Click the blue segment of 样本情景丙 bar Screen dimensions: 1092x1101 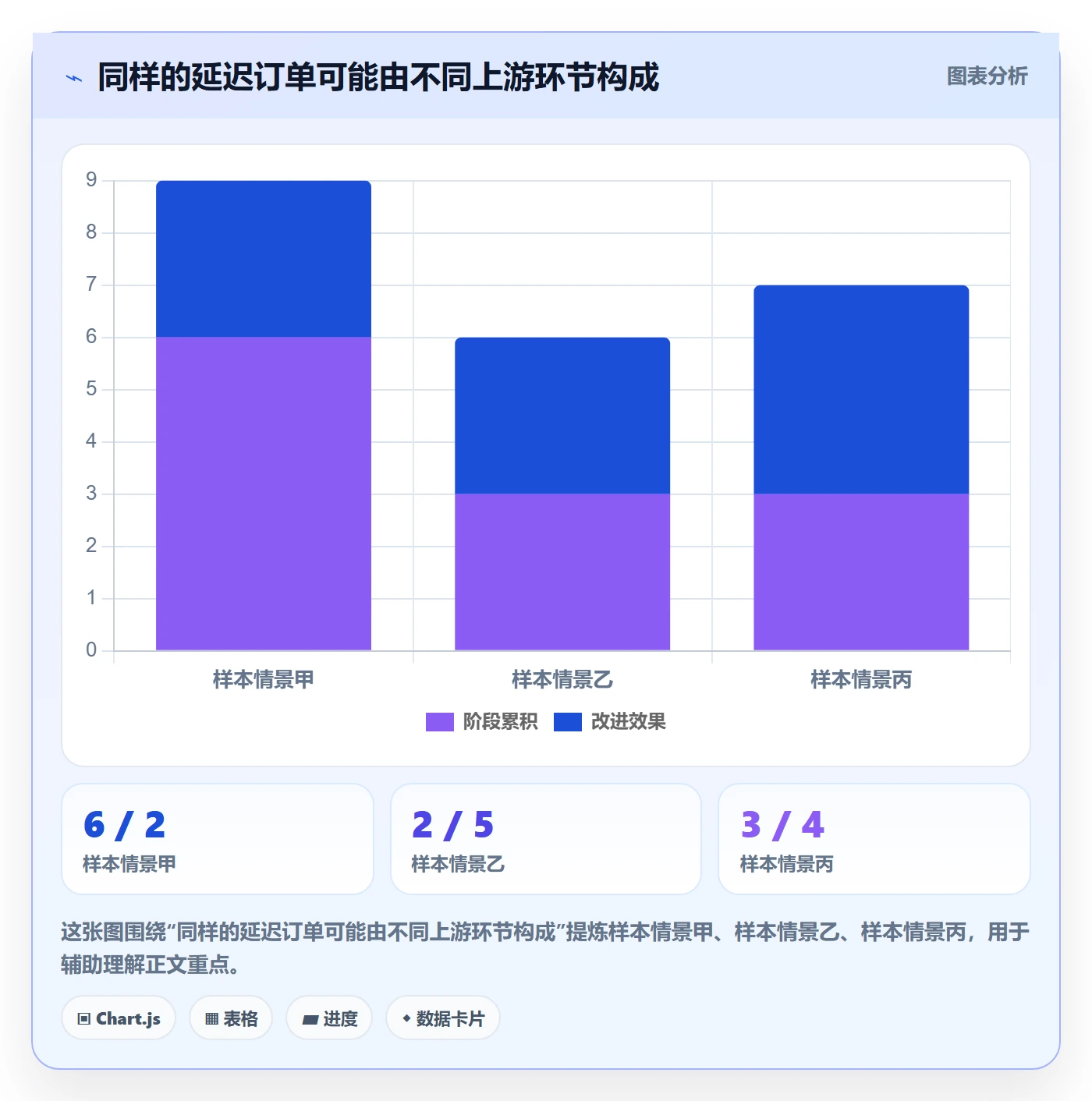pos(861,389)
